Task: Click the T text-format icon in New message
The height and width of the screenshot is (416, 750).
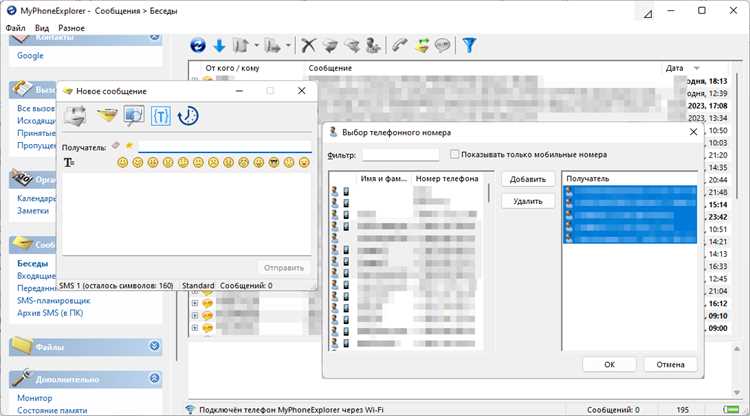Action: 69,163
